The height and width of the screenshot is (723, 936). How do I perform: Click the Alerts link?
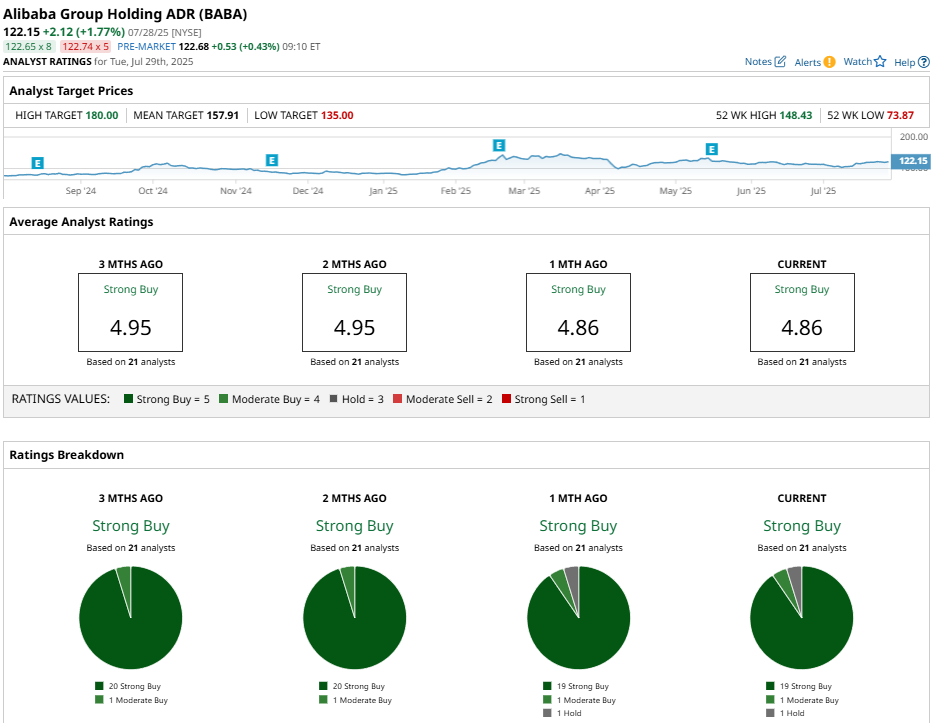coord(808,62)
